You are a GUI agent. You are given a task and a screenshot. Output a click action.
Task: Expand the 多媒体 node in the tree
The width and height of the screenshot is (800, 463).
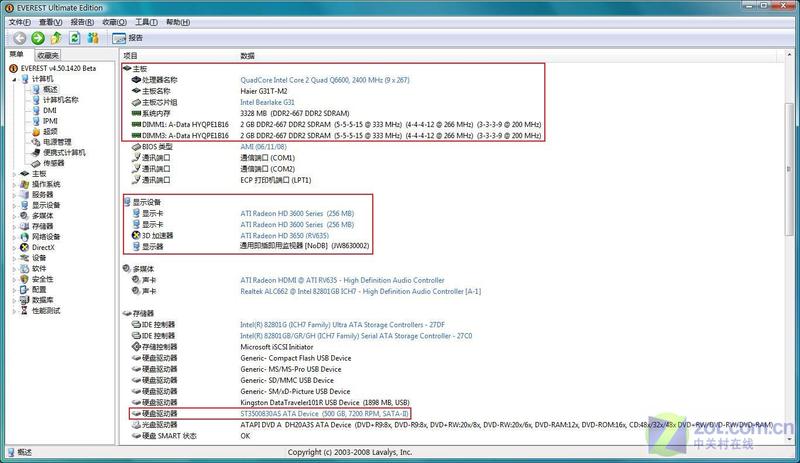pyautogui.click(x=14, y=216)
